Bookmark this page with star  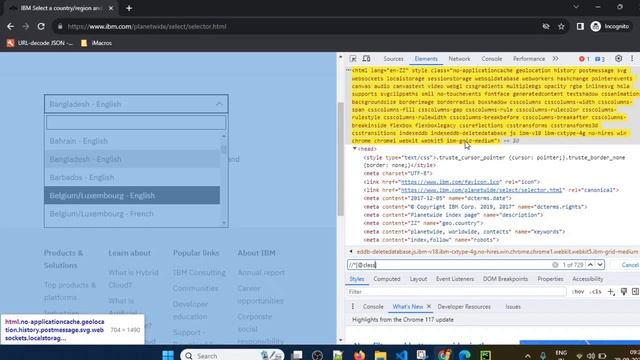click(561, 27)
